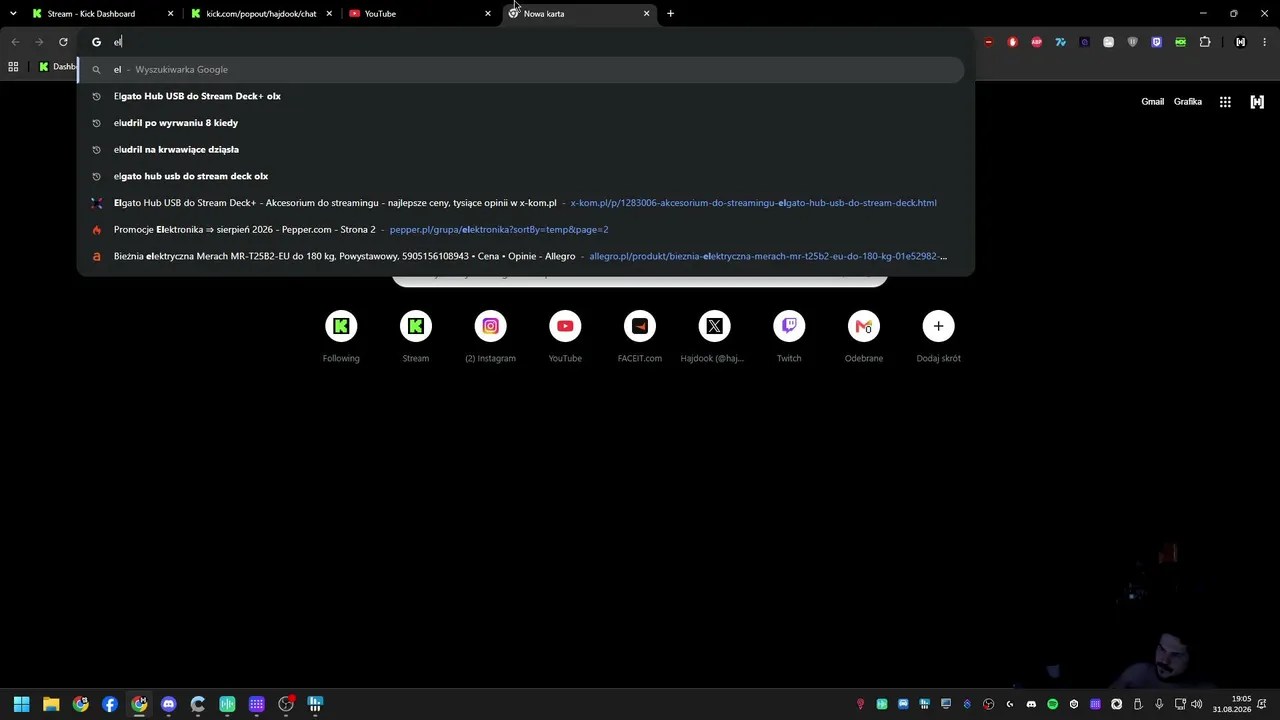The height and width of the screenshot is (720, 1280).
Task: Open the Hajdook X profile shortcut
Action: (x=714, y=337)
